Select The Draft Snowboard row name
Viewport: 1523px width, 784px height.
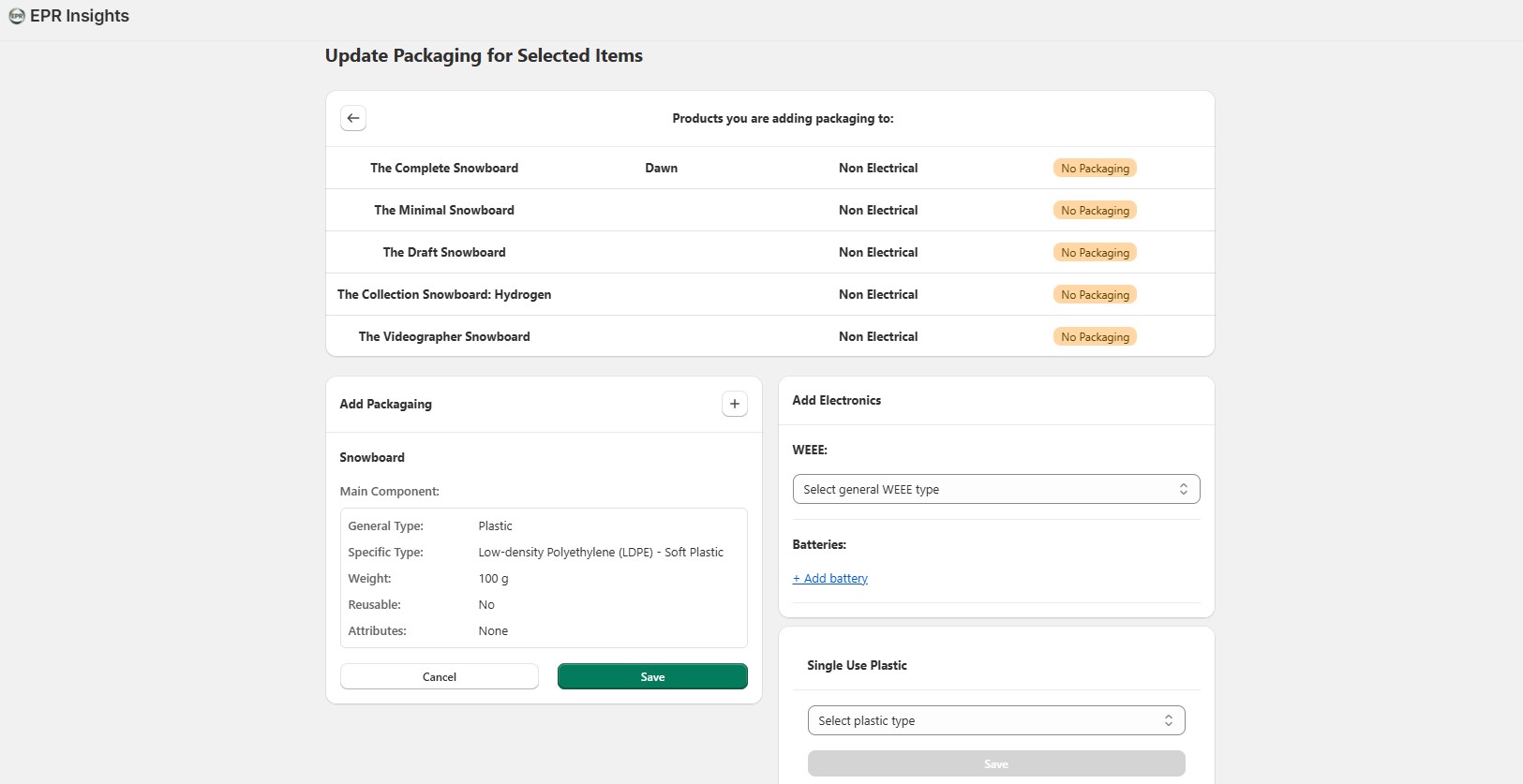tap(444, 252)
